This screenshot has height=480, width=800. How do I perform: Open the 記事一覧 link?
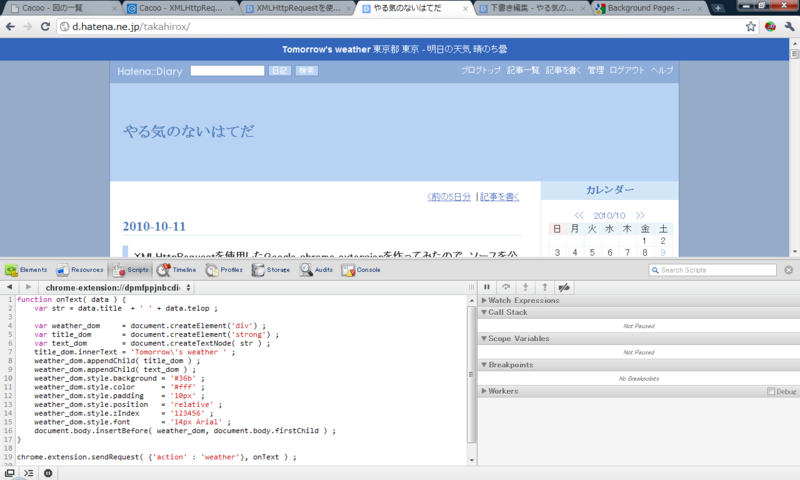pyautogui.click(x=523, y=70)
